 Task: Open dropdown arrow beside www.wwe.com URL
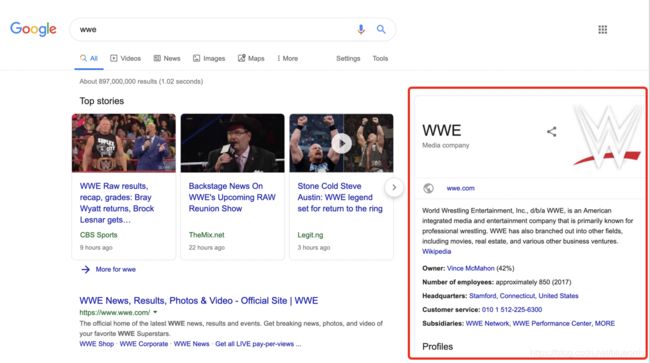coord(155,312)
